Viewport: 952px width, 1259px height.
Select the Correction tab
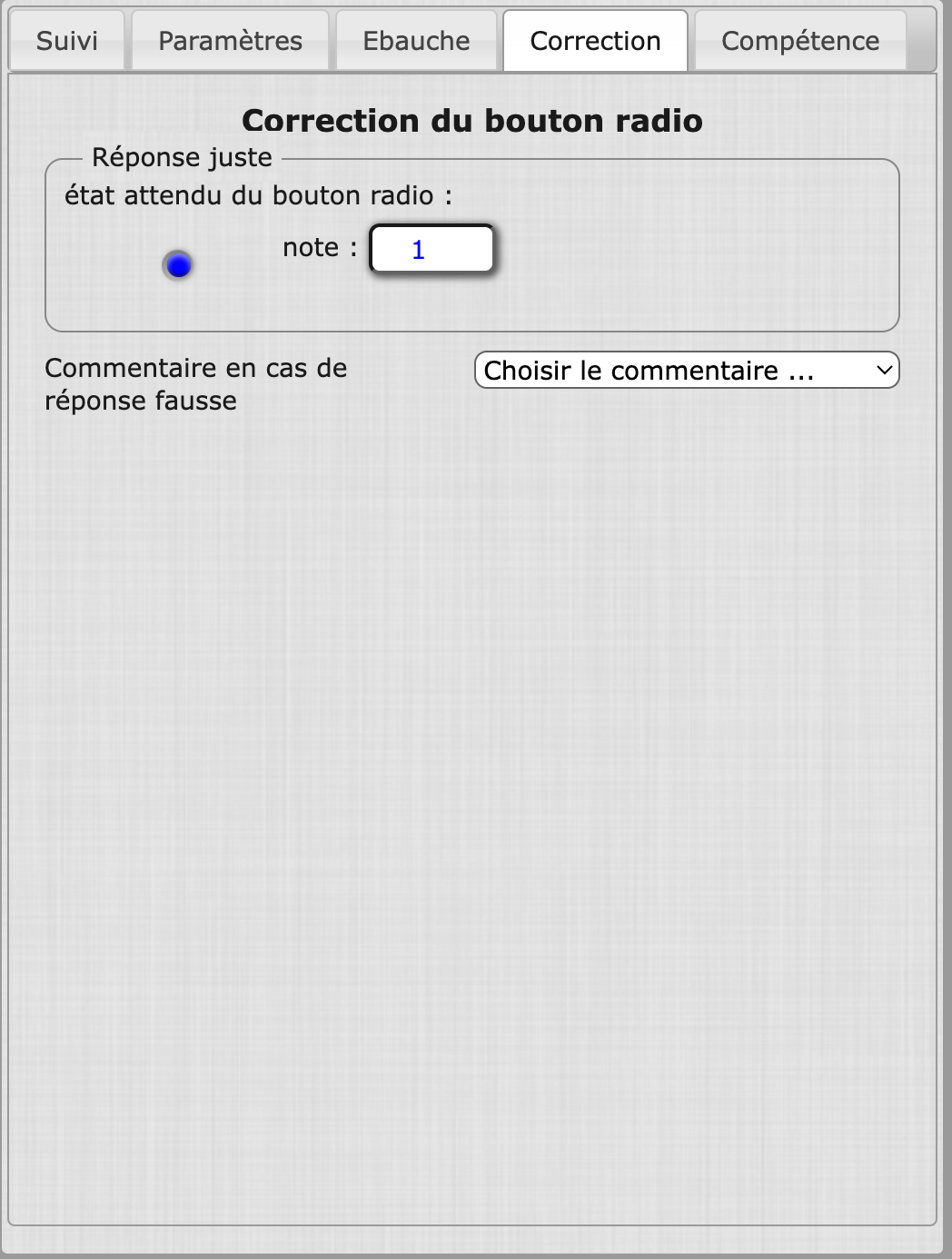[595, 41]
